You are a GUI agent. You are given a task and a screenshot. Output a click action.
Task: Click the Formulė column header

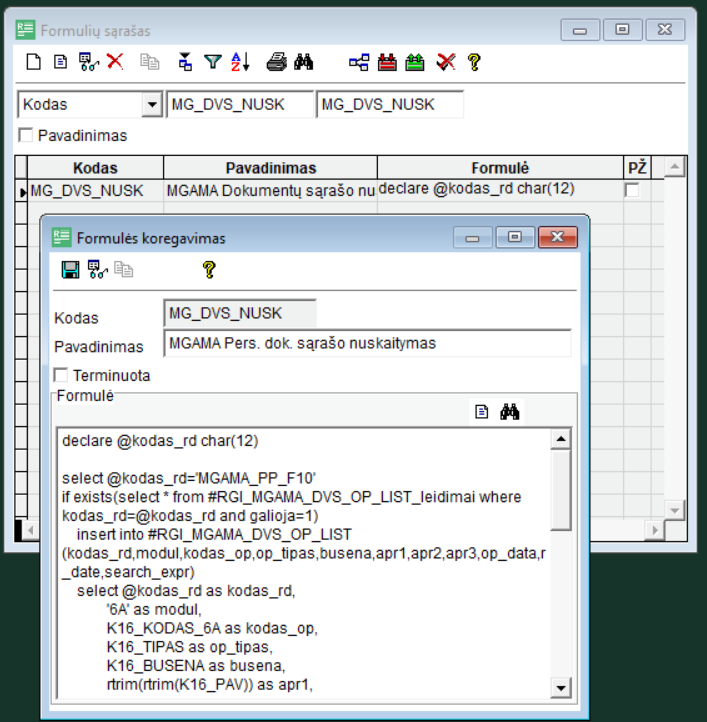[x=500, y=168]
